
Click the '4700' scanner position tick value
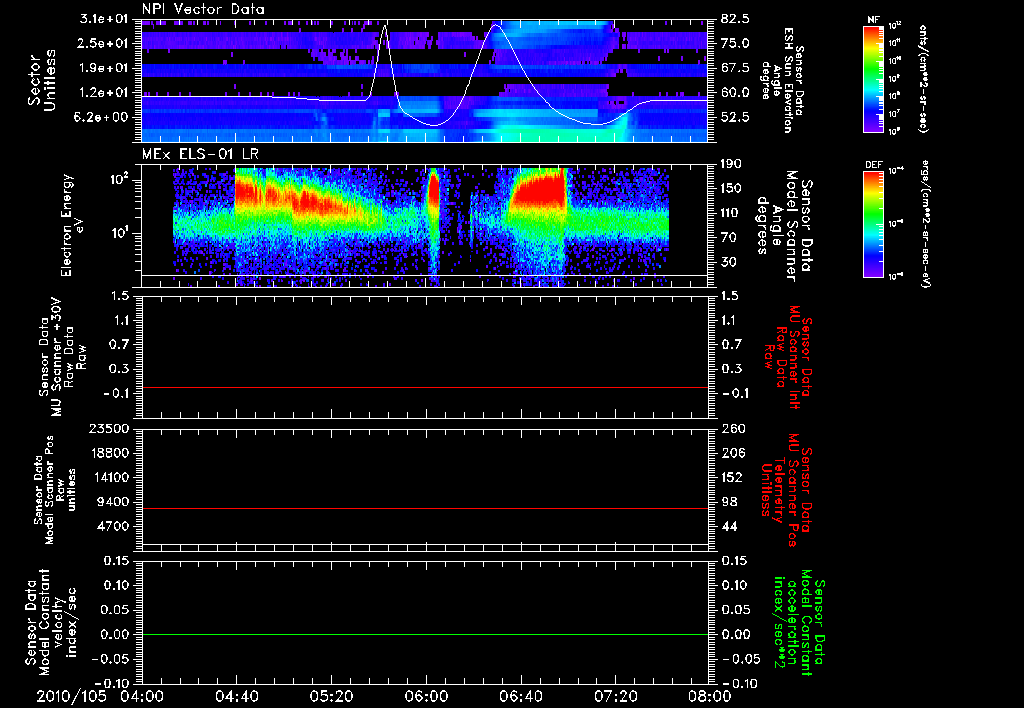coord(112,526)
